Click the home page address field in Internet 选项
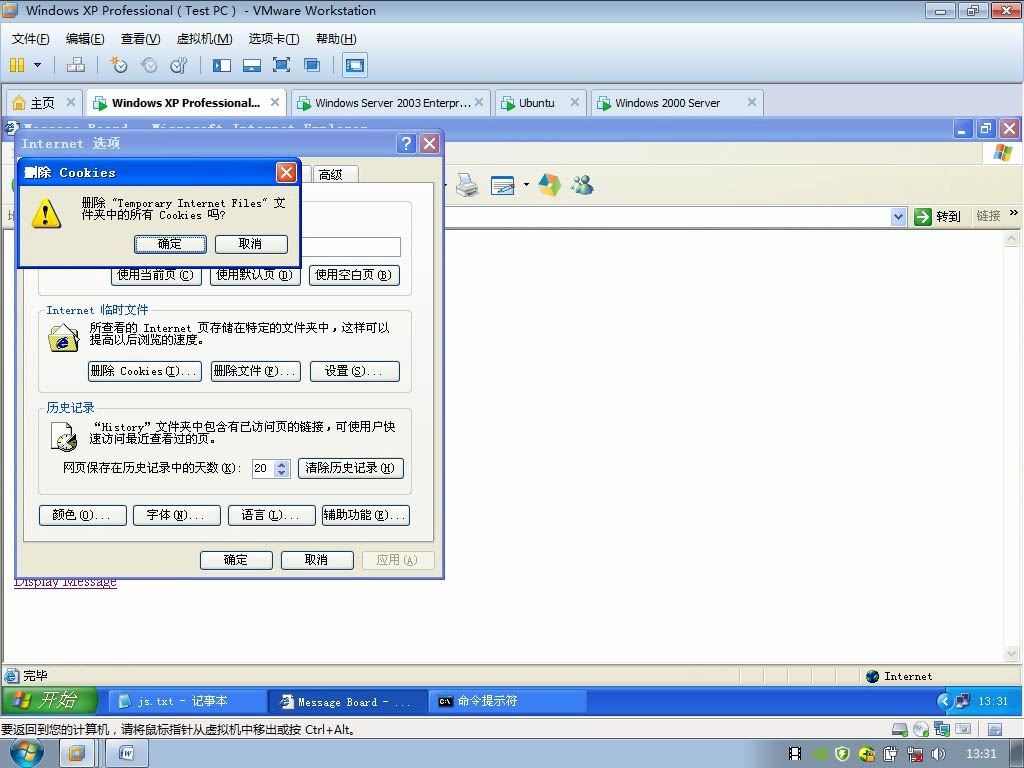This screenshot has height=768, width=1024. [x=351, y=247]
